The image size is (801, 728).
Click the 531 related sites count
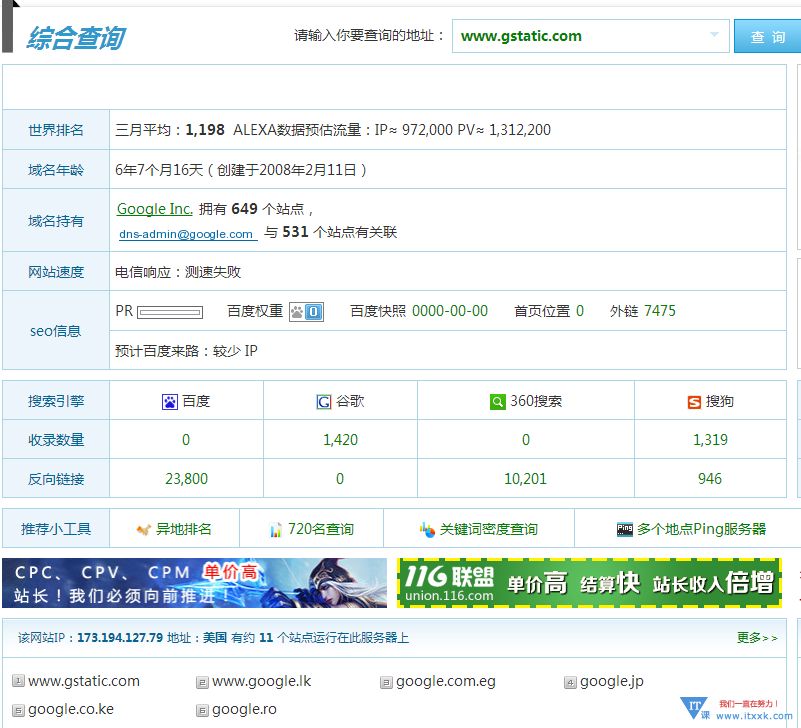click(x=295, y=232)
